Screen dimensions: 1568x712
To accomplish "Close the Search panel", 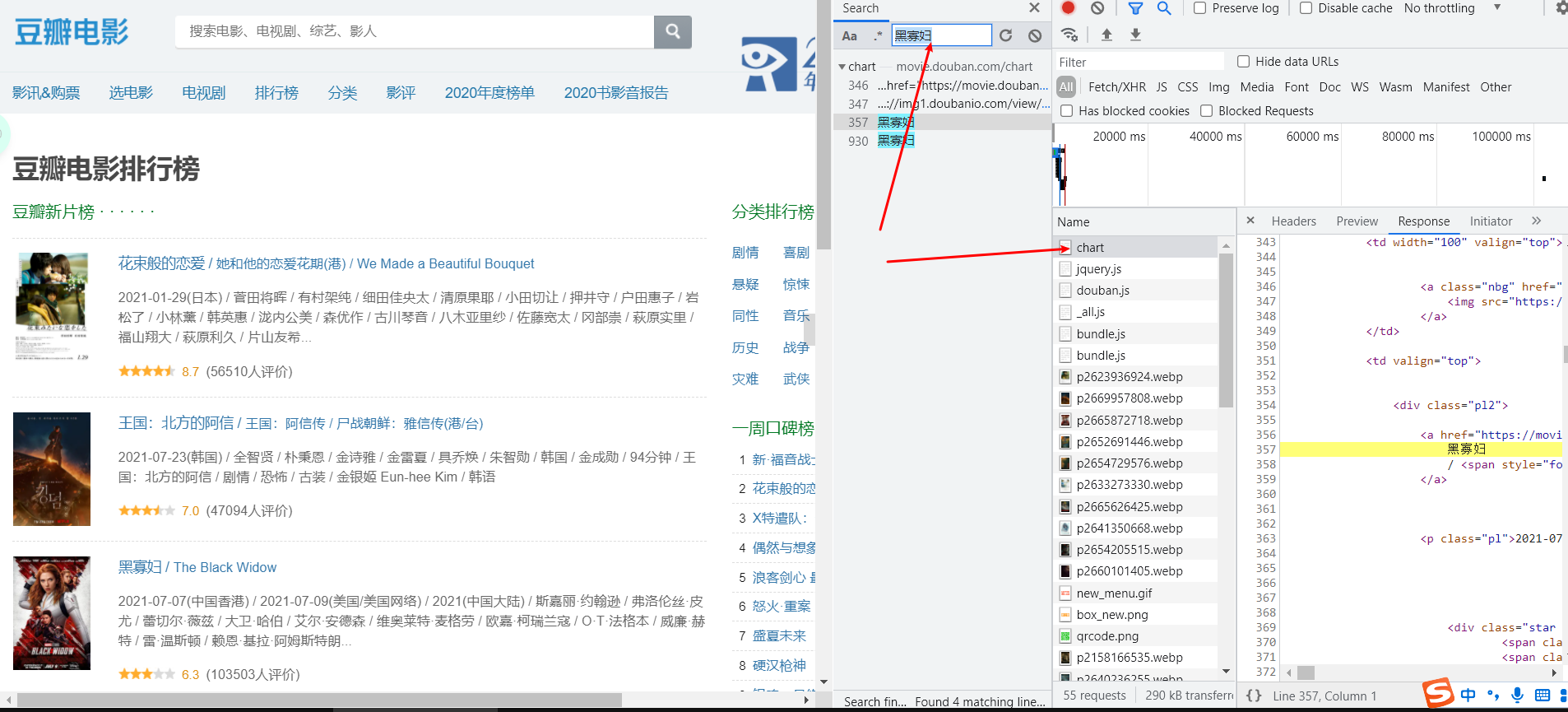I will point(1034,8).
